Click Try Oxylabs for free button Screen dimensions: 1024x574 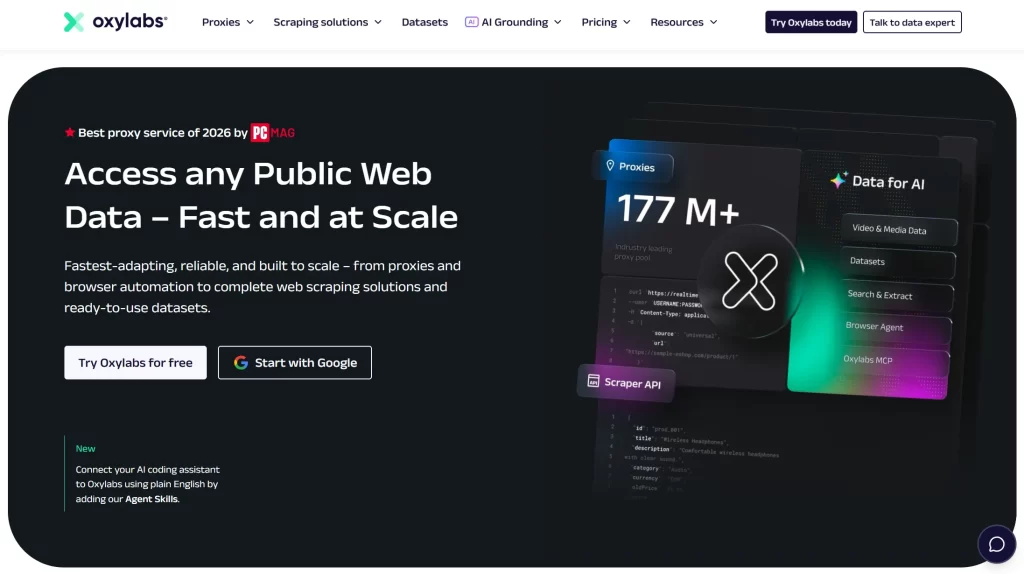(x=135, y=362)
